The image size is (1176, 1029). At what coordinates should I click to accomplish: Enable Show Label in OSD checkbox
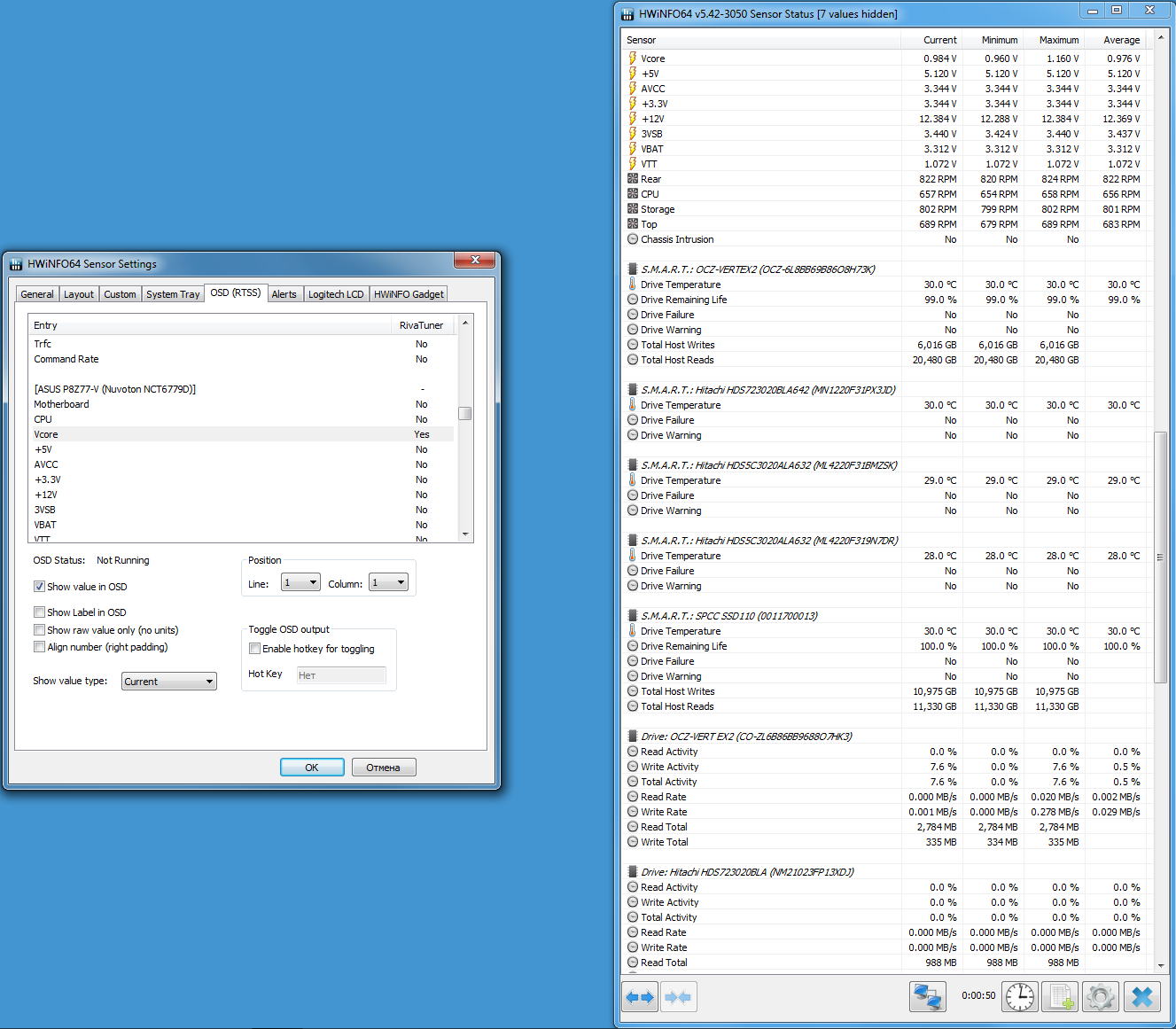(x=39, y=612)
